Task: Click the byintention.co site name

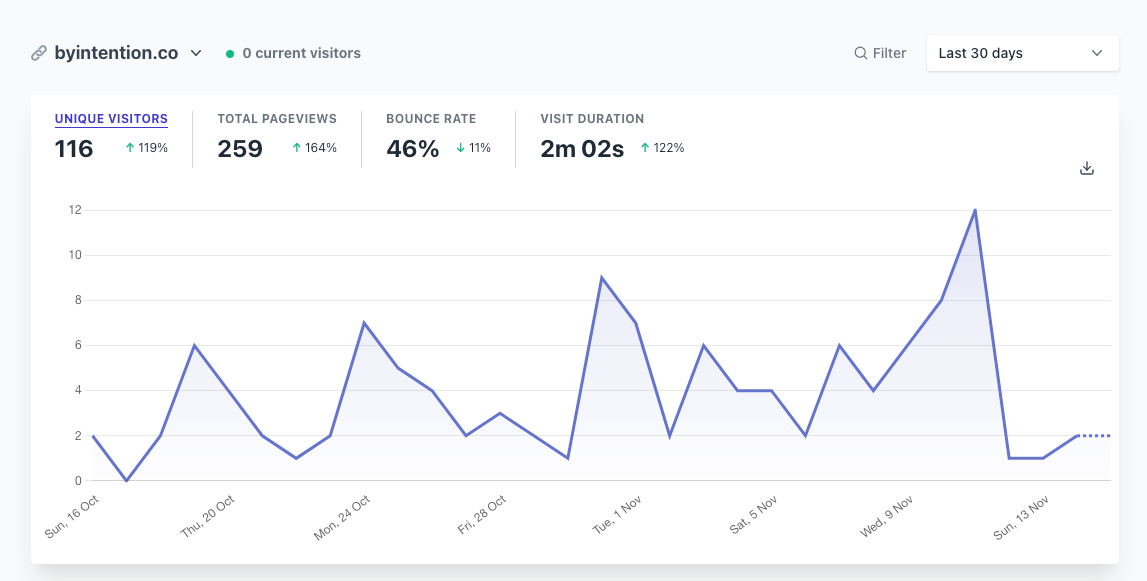Action: [116, 53]
